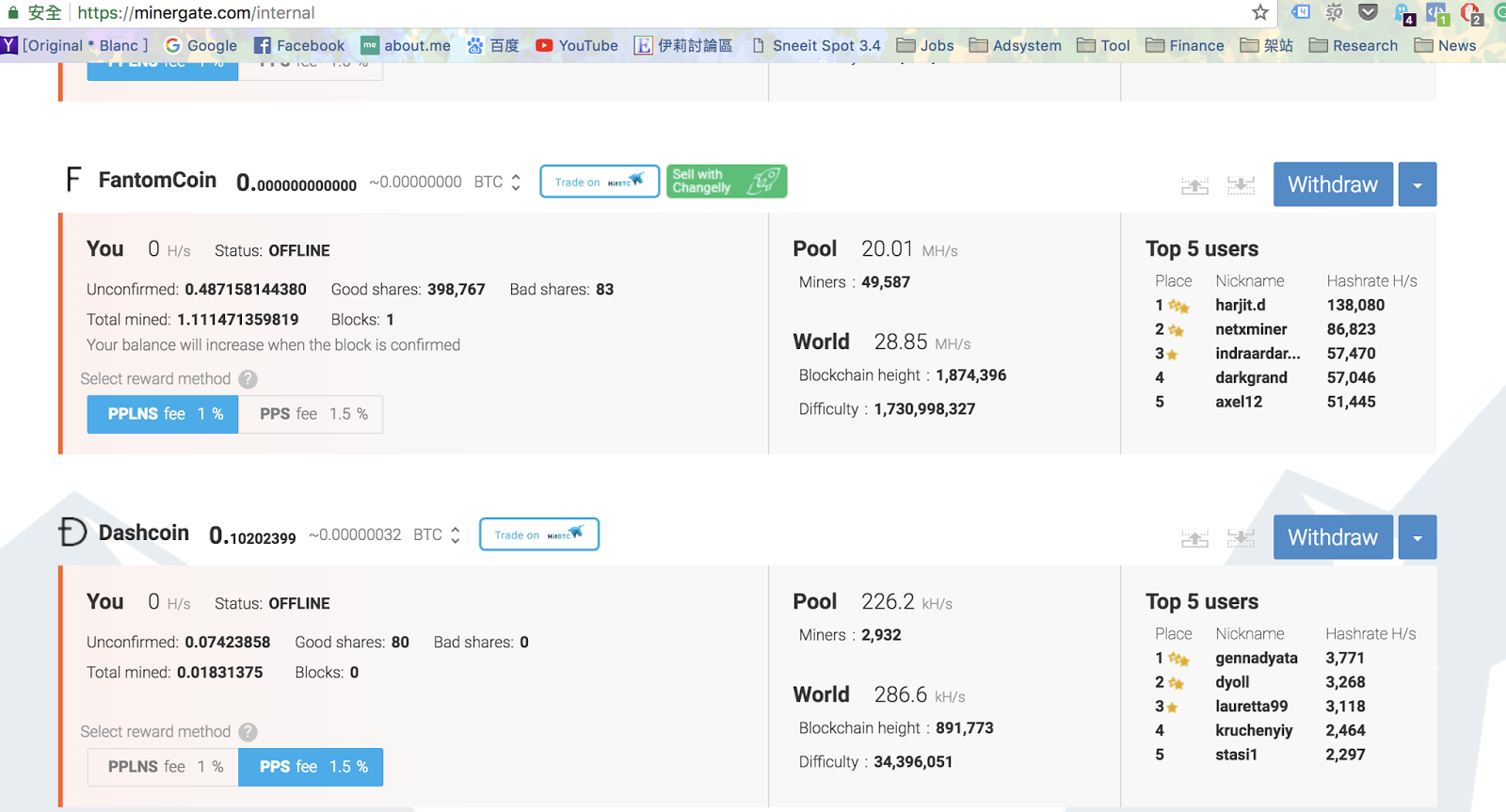The height and width of the screenshot is (812, 1506).
Task: Open the Ghostery extension with badge 4
Action: (x=1403, y=13)
